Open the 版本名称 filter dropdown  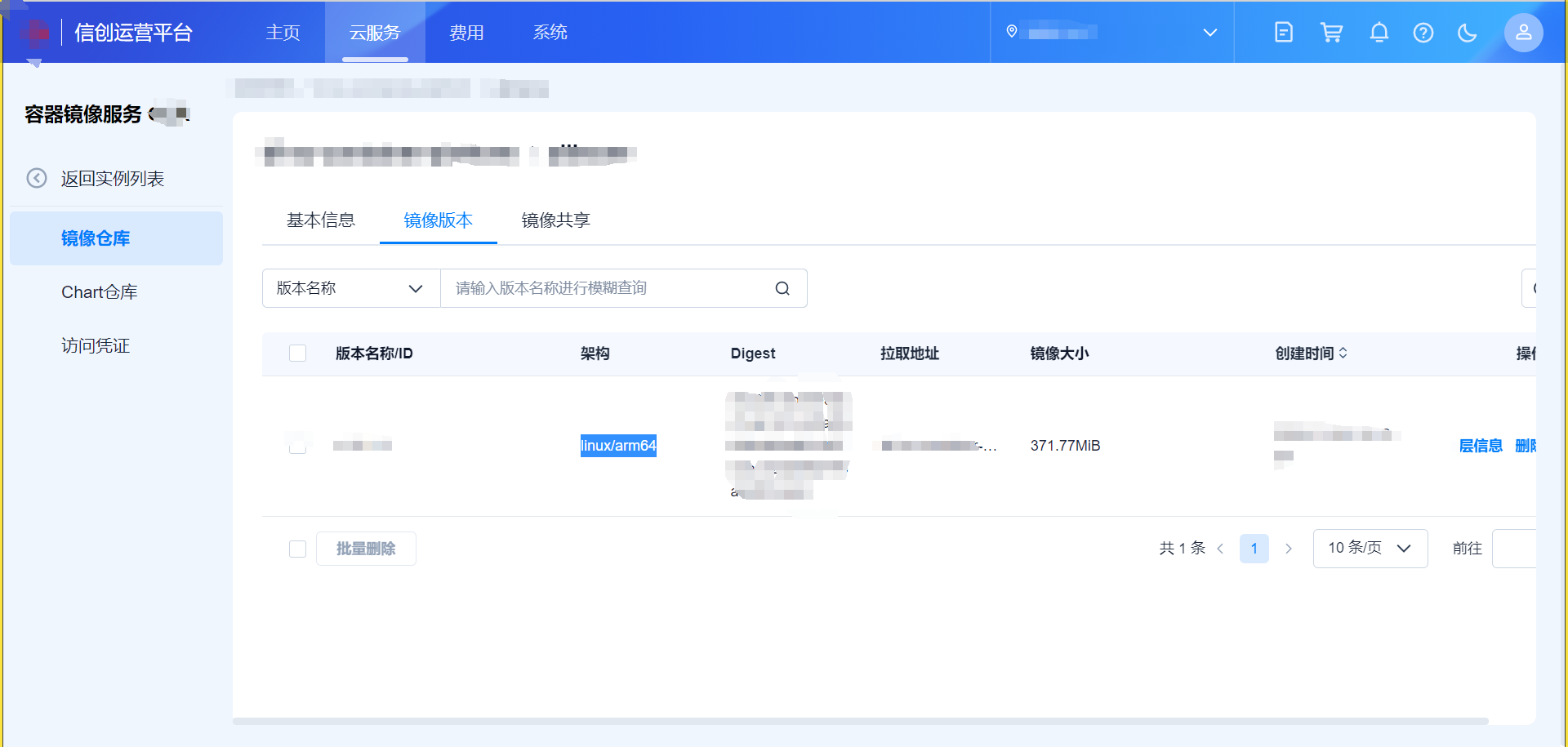point(351,288)
